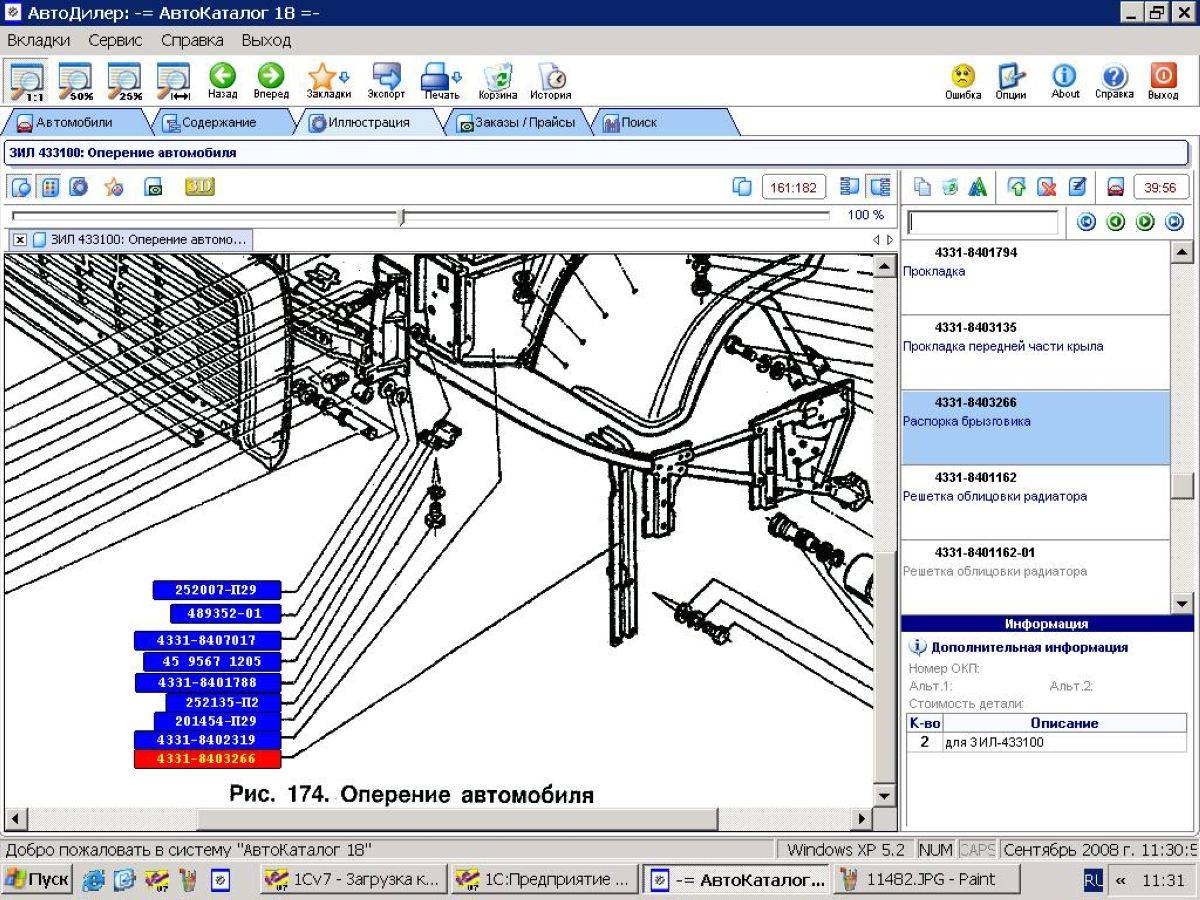Screen dimensions: 1200x900
Task: Select part 4331-8401794 Прокладка
Action: tap(1035, 277)
